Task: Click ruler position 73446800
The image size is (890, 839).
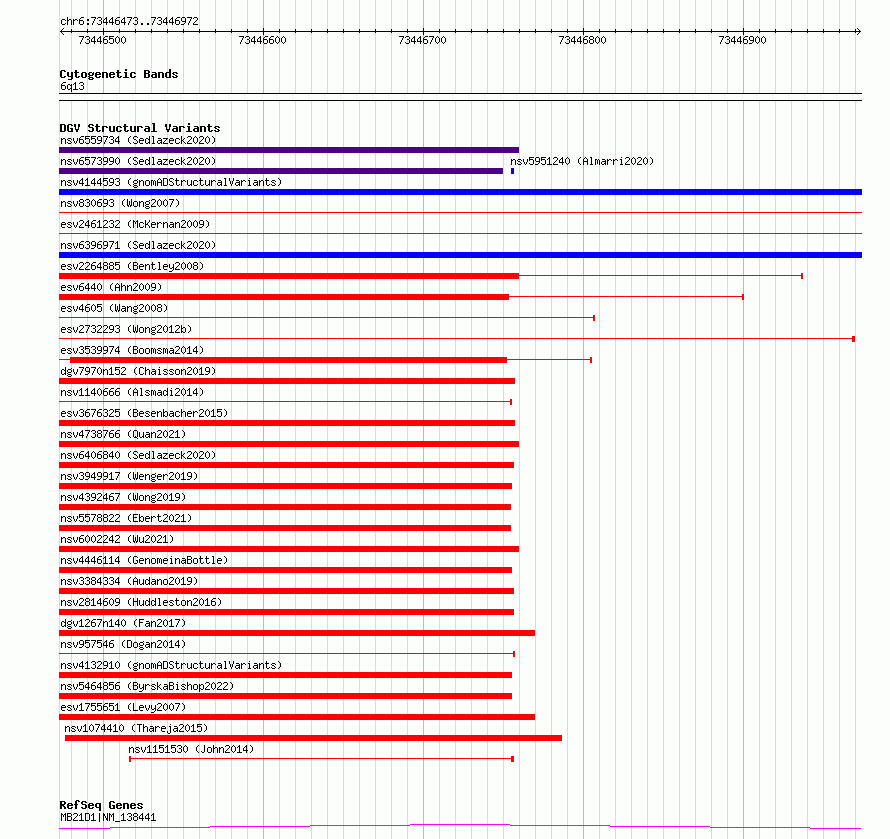Action: (583, 40)
